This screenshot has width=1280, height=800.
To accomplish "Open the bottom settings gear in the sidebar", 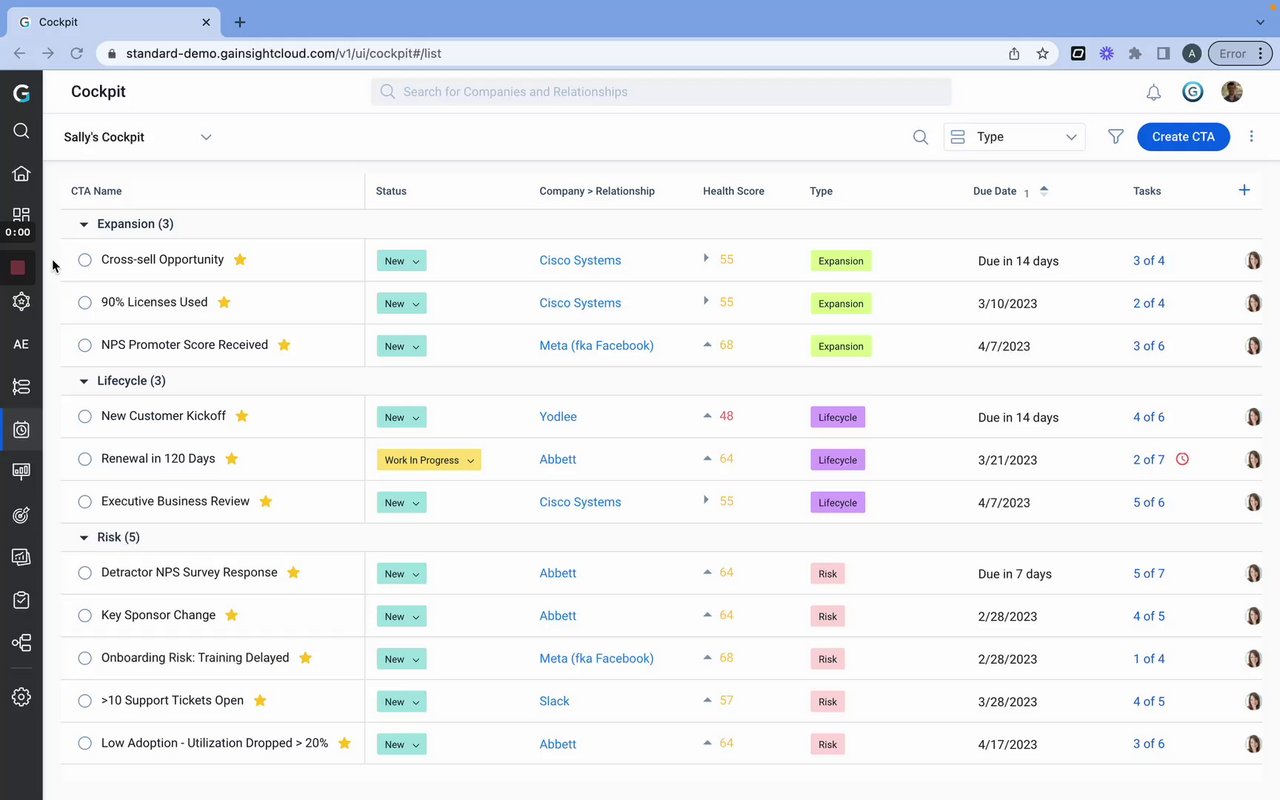I will coord(21,697).
